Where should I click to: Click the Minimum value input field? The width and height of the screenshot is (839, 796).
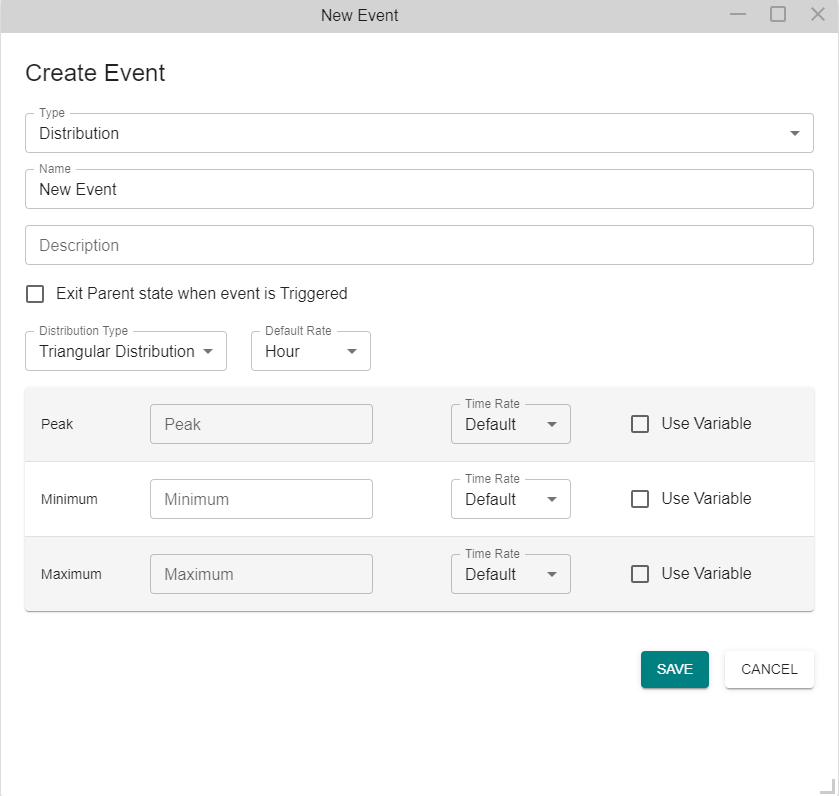pos(261,499)
